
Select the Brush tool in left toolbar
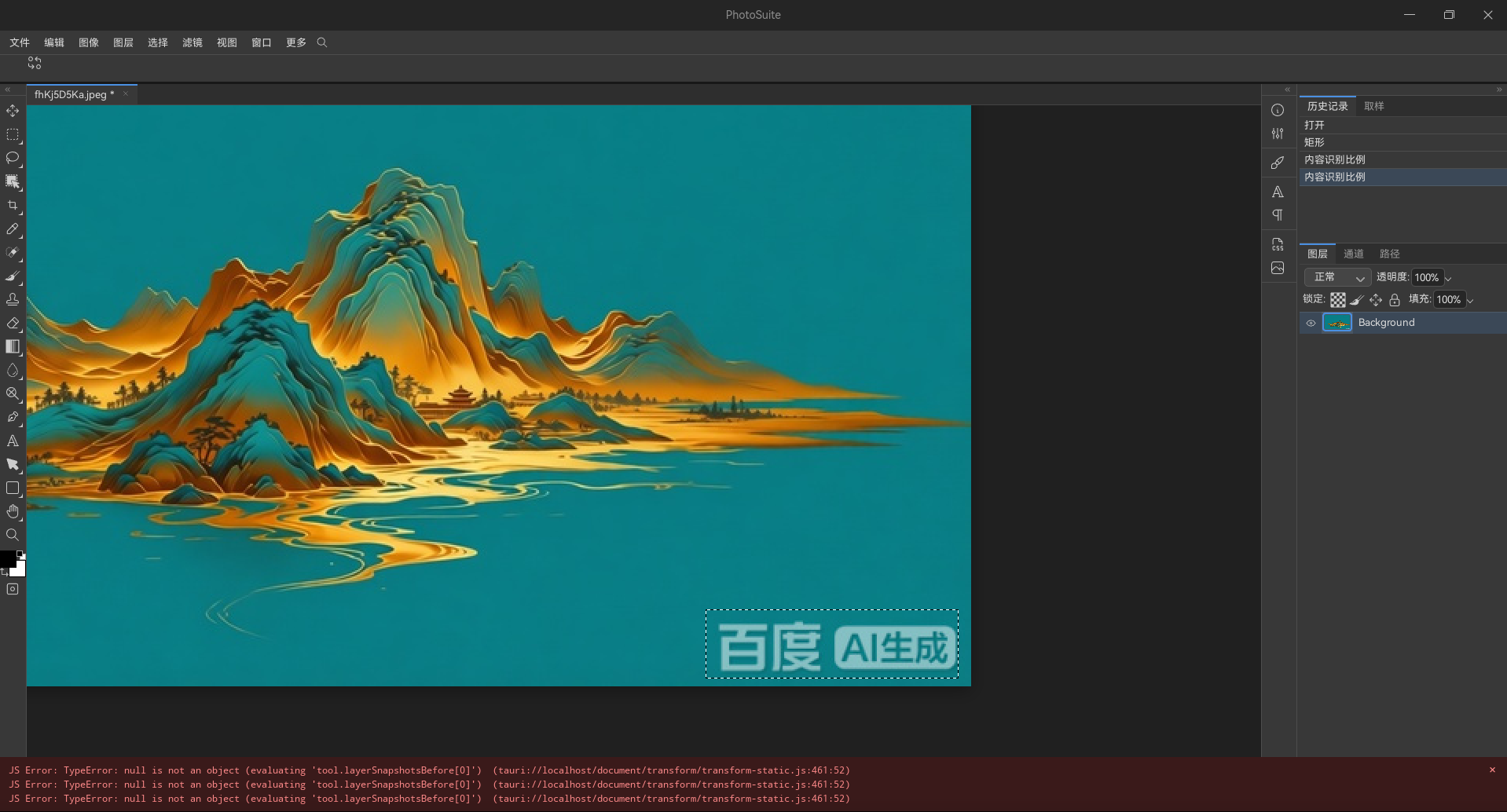[x=13, y=276]
